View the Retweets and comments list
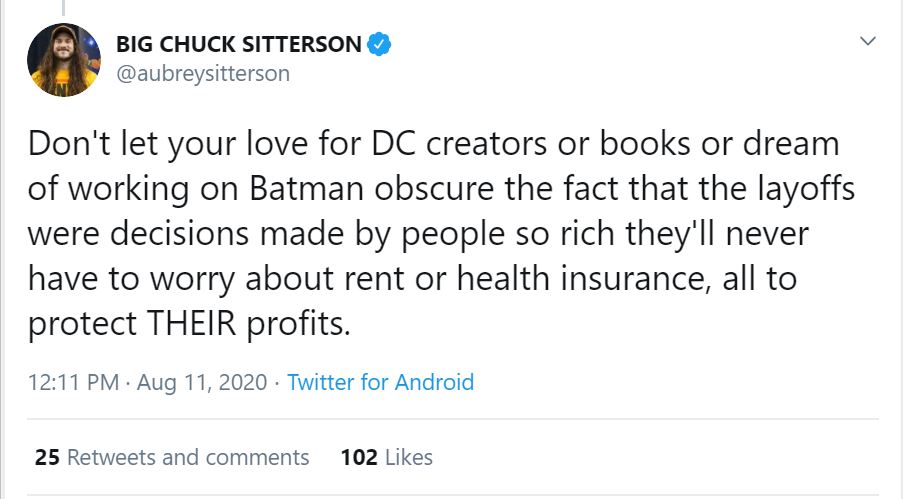Screen dimensions: 906x499 pyautogui.click(x=188, y=457)
